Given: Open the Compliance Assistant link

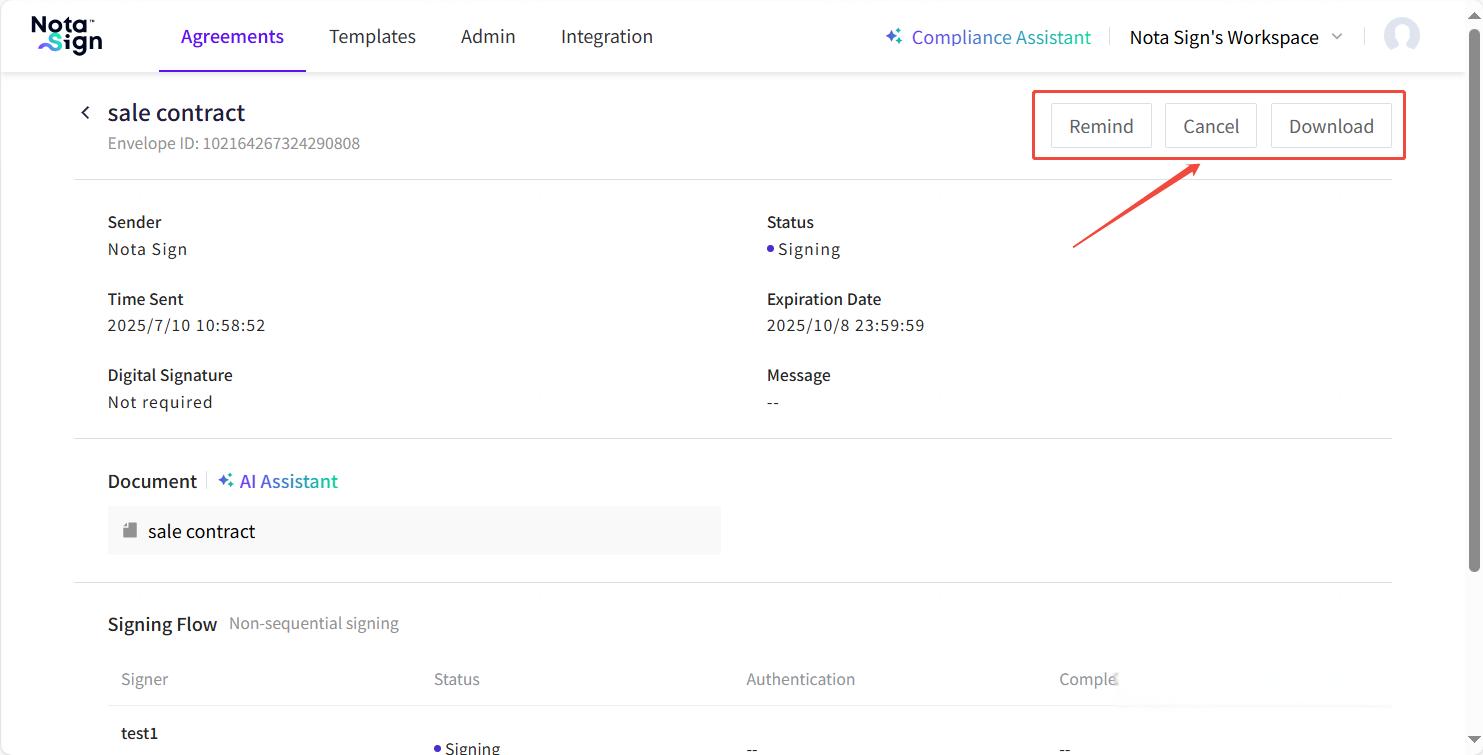Looking at the screenshot, I should tap(1001, 37).
